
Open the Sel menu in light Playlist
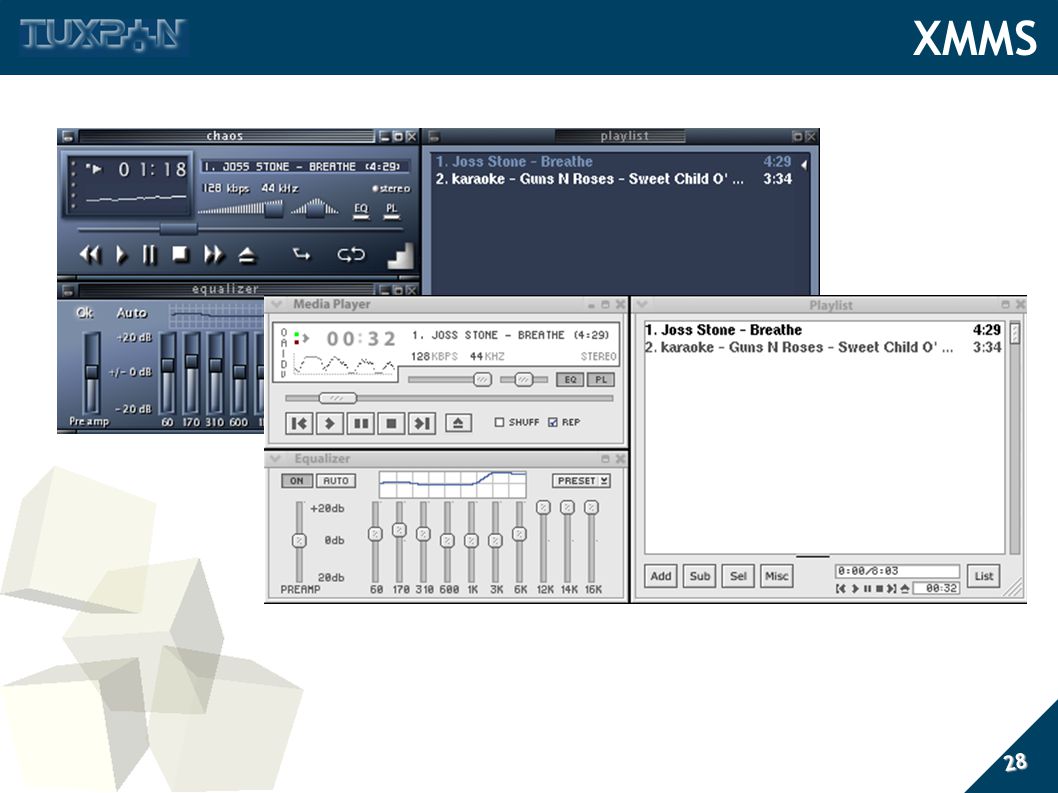738,576
